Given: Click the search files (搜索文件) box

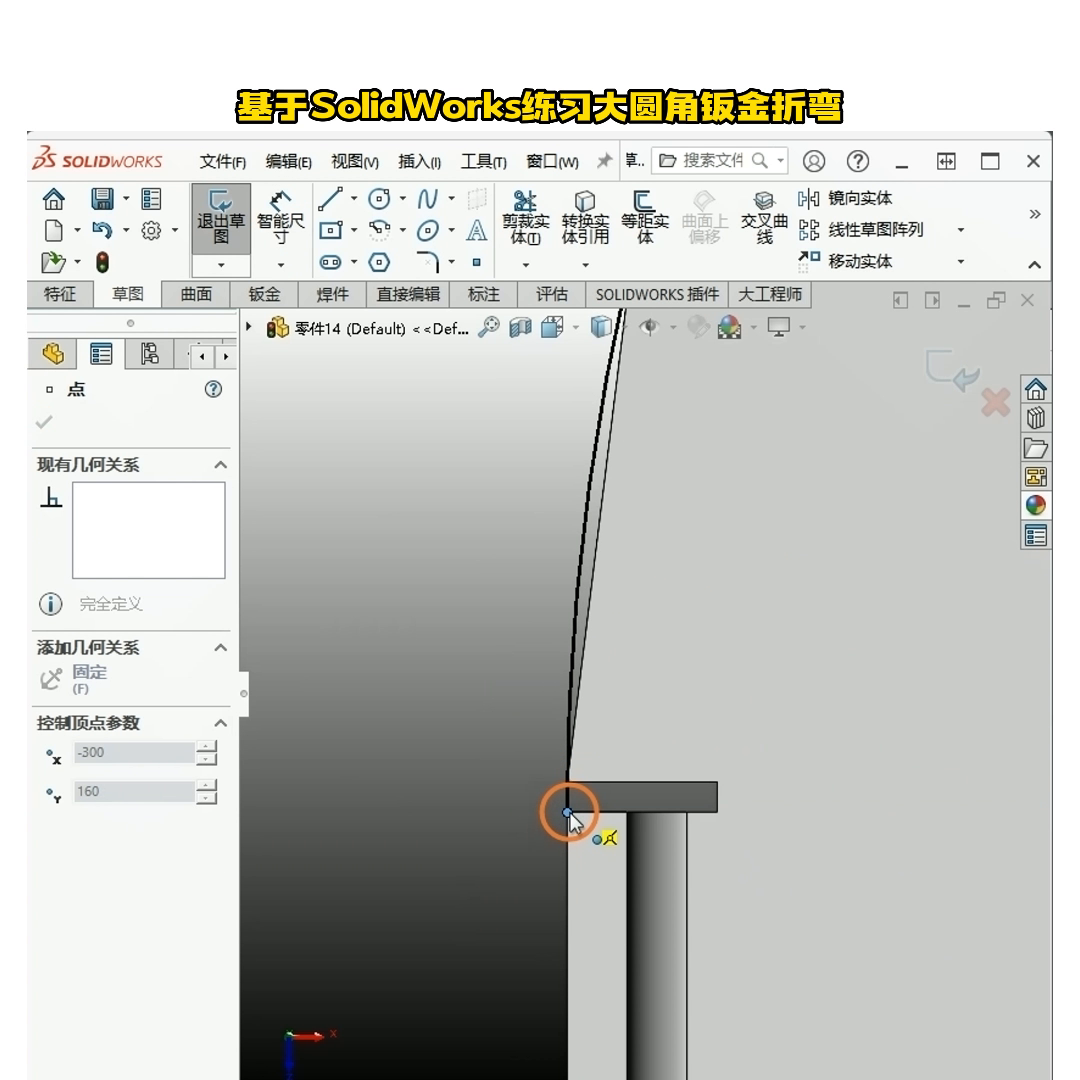Looking at the screenshot, I should (x=719, y=161).
